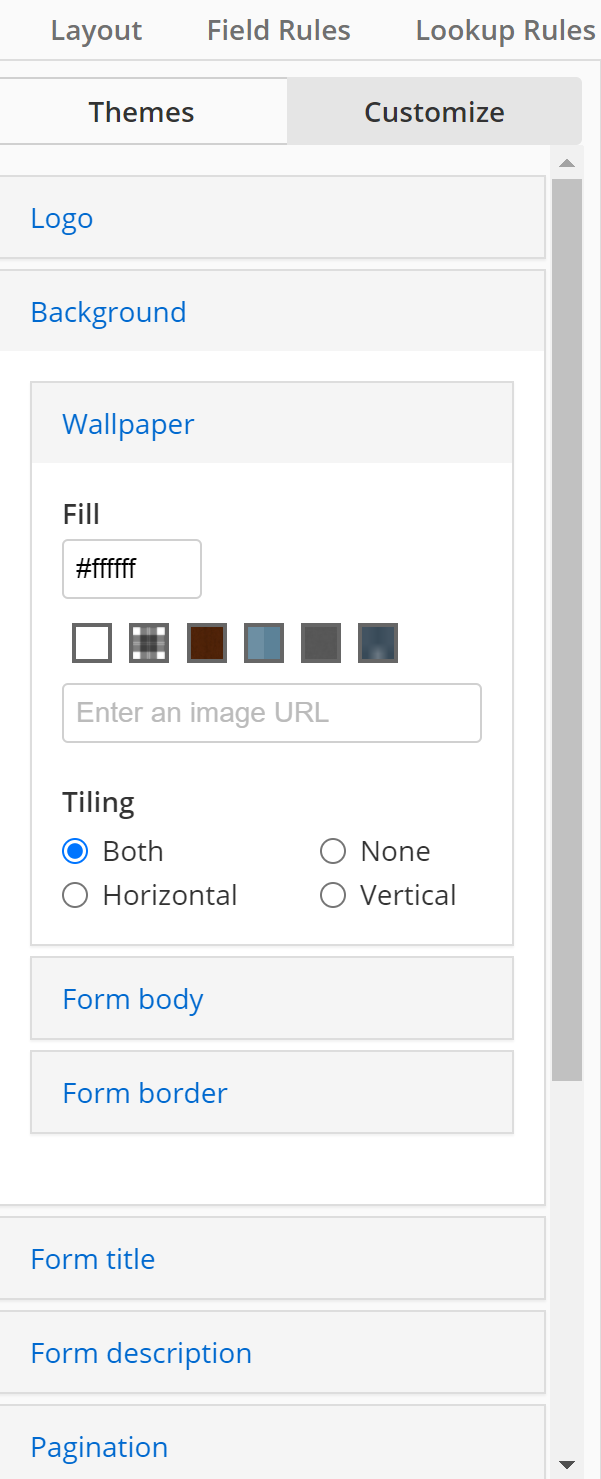
Task: Pick the dark blue textured wallpaper
Action: pyautogui.click(x=378, y=643)
